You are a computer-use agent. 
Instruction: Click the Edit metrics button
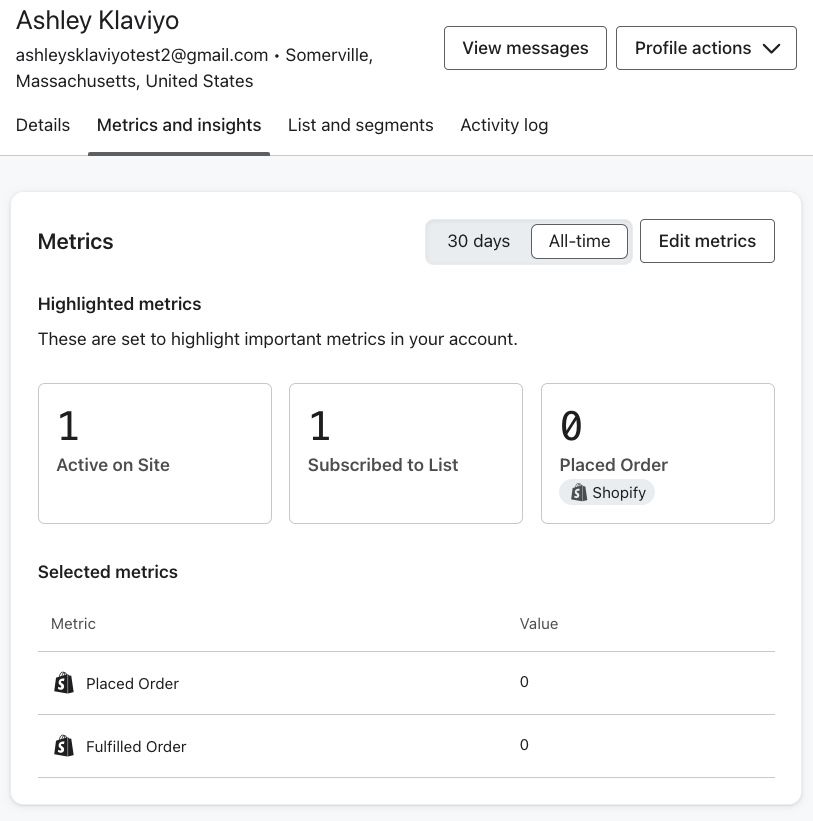[x=707, y=241]
